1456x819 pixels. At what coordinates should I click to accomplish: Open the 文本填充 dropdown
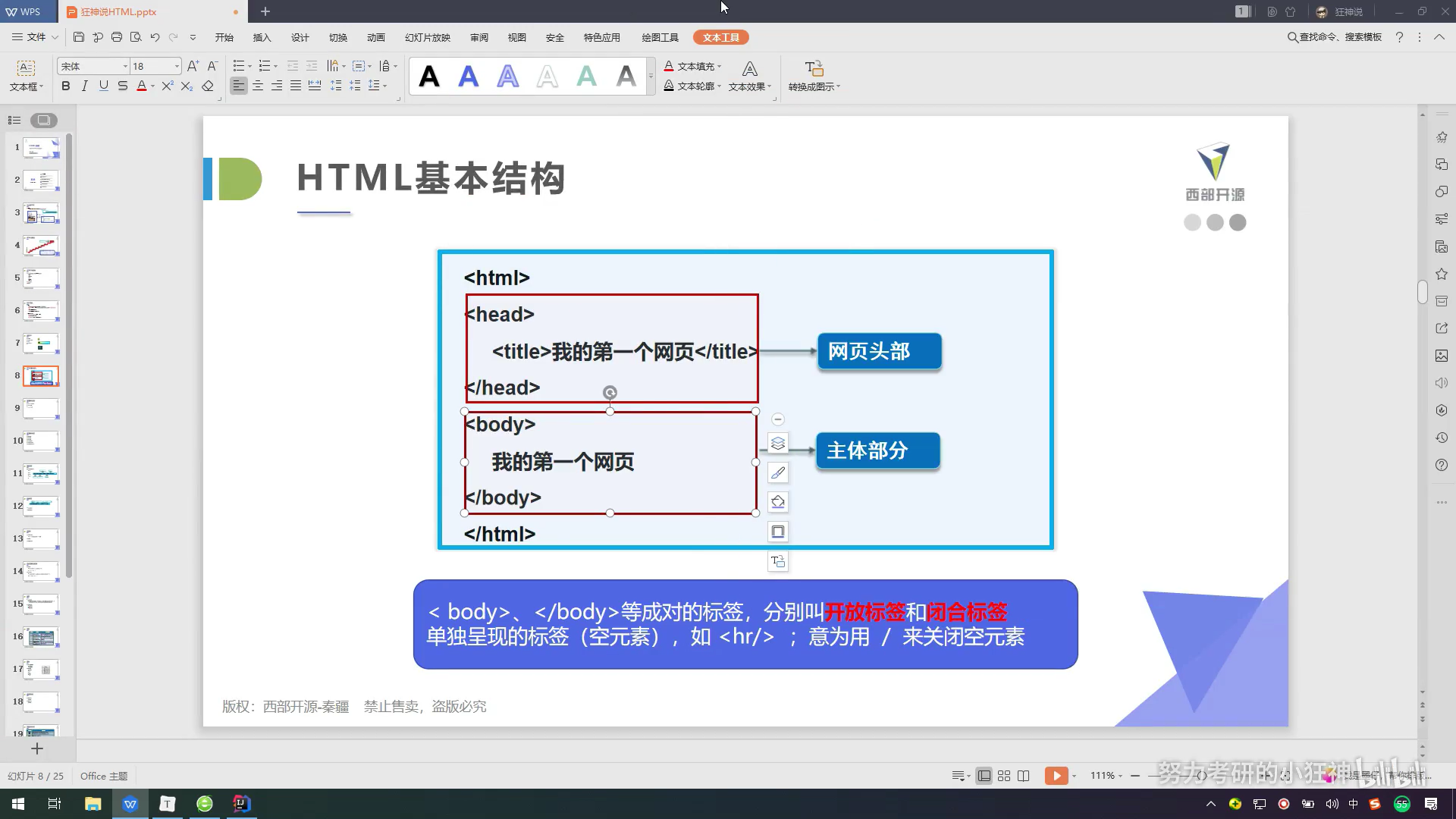tap(719, 66)
